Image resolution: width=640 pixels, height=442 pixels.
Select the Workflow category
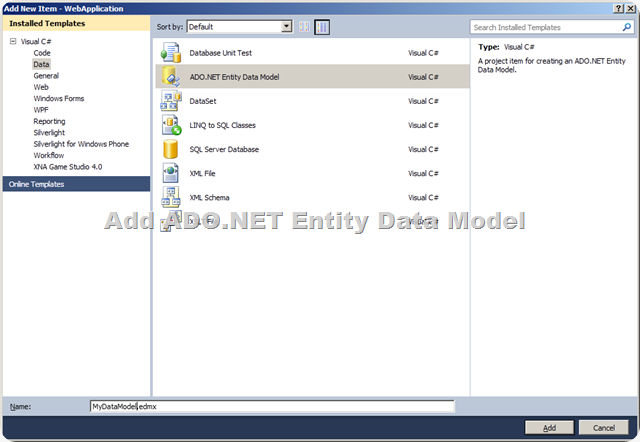49,155
